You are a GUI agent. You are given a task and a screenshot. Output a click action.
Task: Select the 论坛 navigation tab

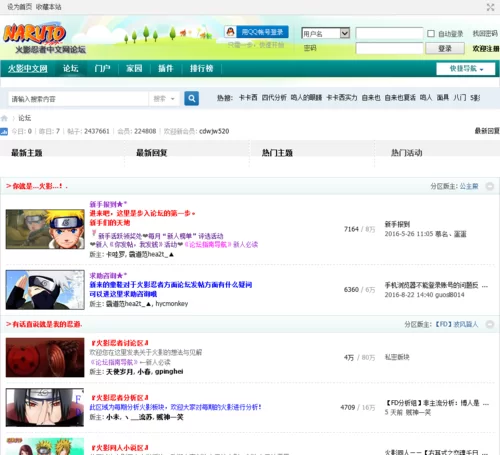coord(70,69)
